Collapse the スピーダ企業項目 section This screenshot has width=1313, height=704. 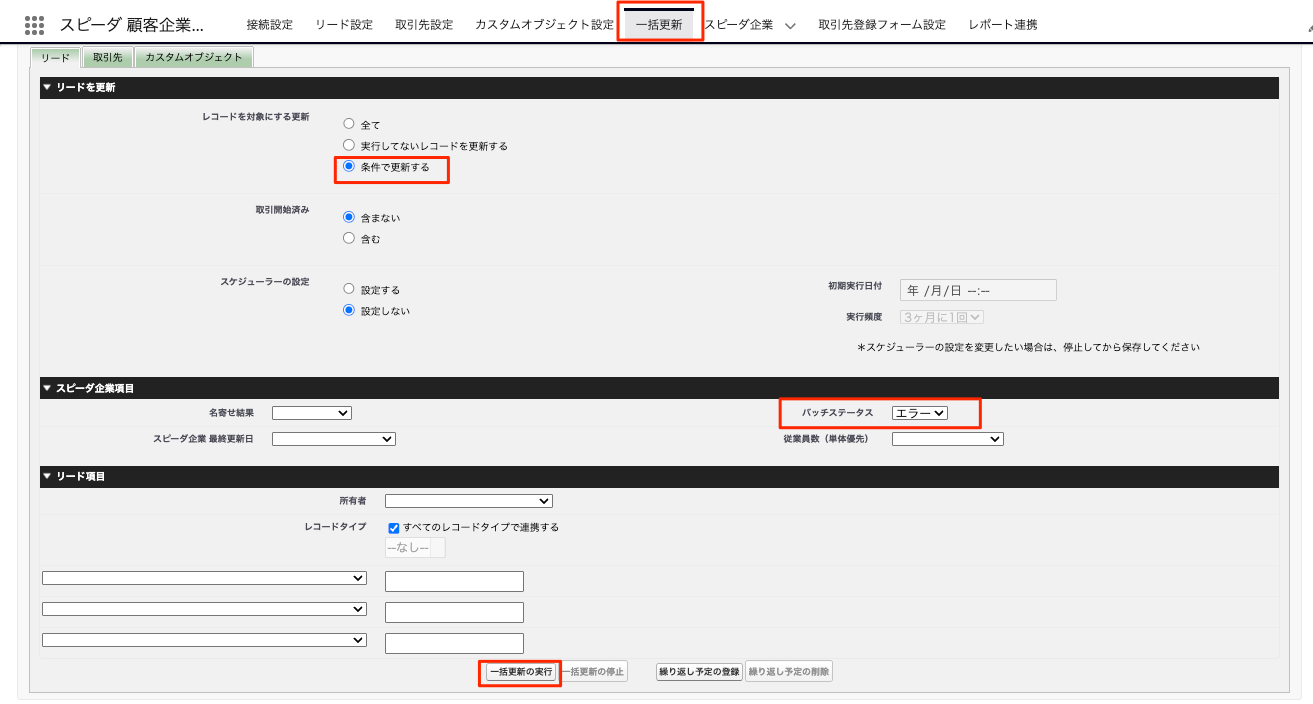(47, 388)
